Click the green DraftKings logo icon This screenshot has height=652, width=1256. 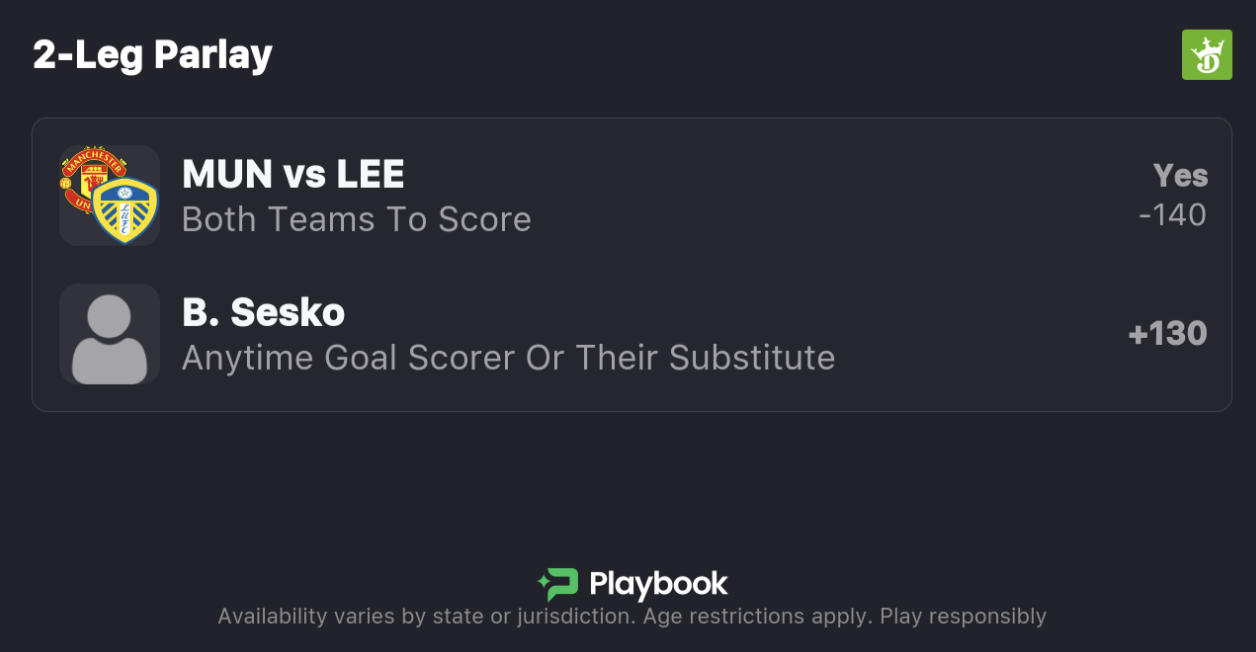[x=1206, y=54]
